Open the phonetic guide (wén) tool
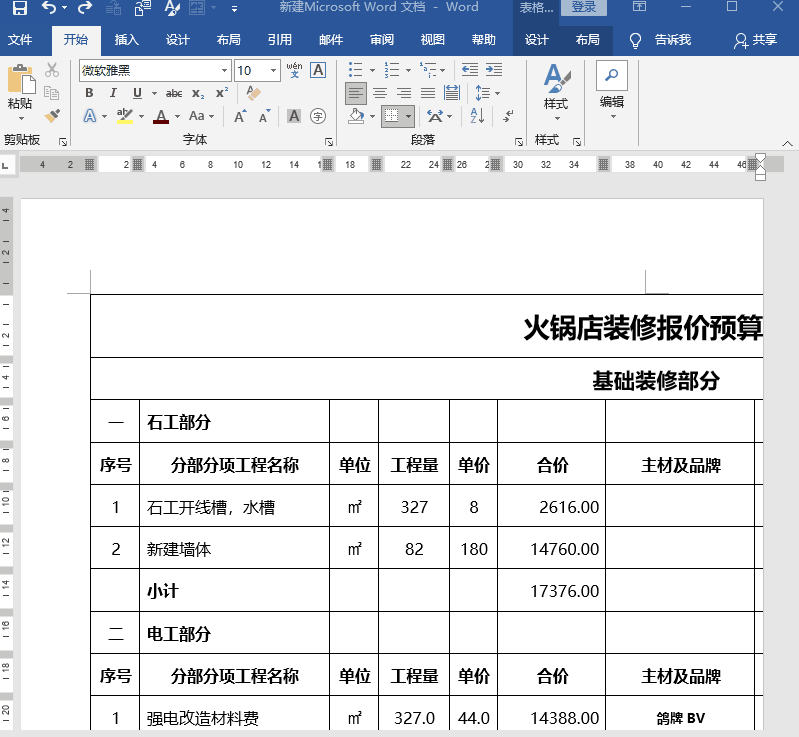 295,70
